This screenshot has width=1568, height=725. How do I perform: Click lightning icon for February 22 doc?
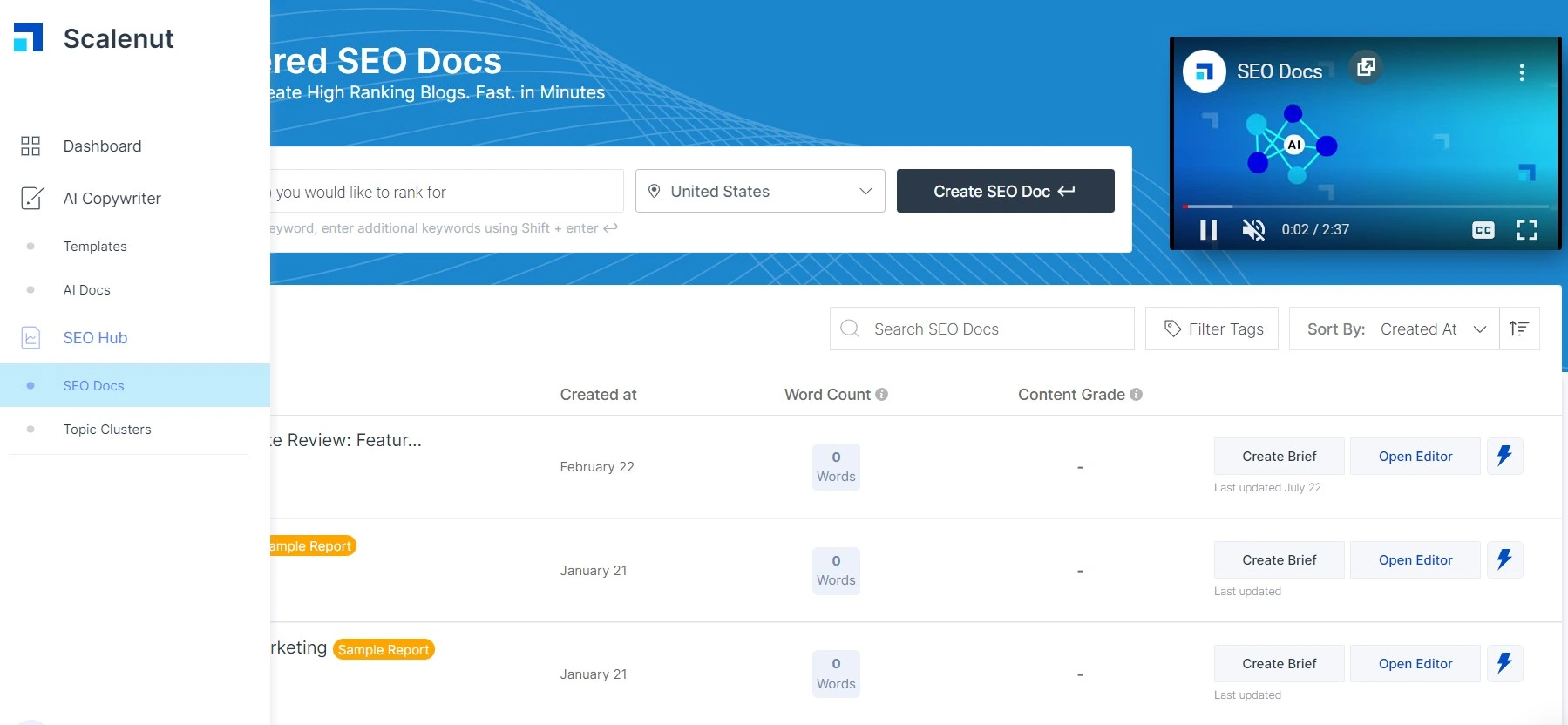pos(1504,457)
